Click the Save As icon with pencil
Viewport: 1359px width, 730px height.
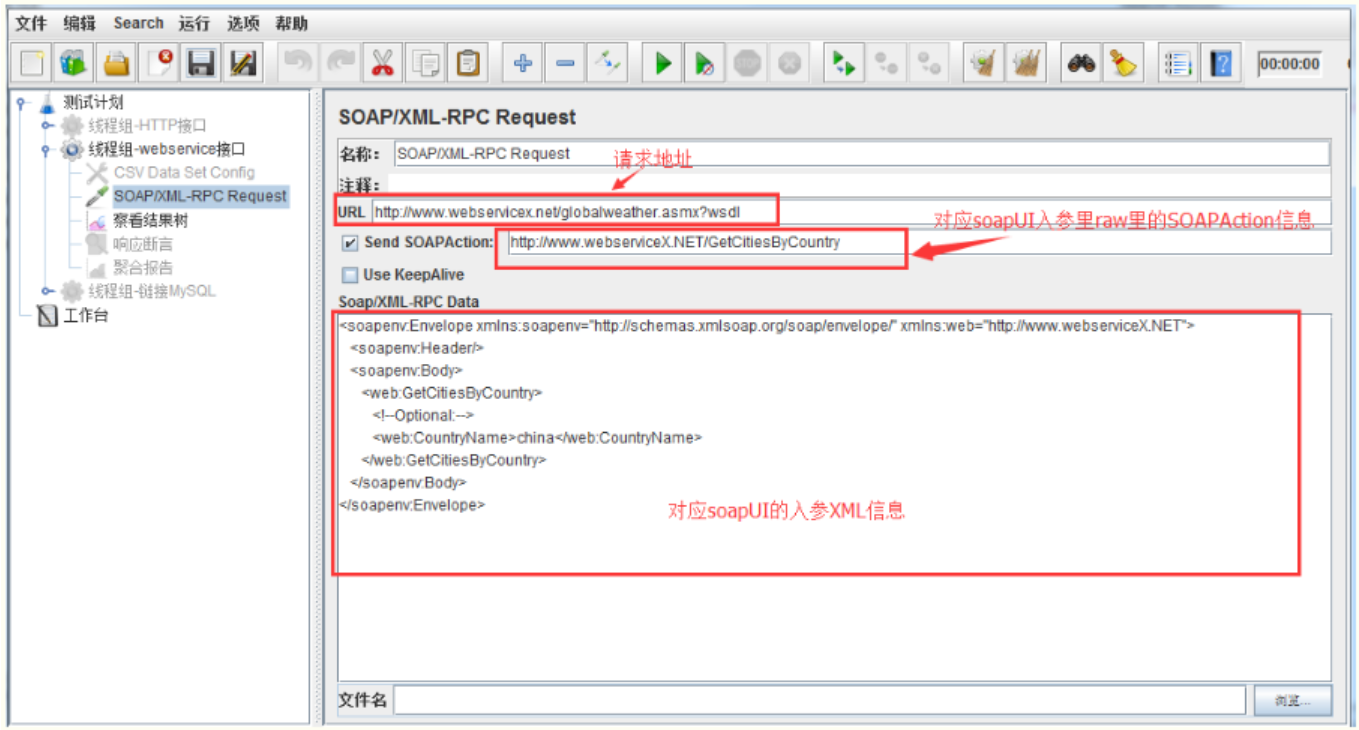(x=244, y=64)
